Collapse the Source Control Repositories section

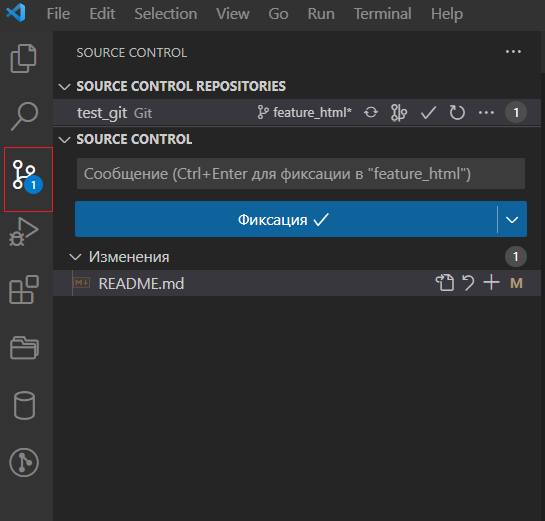coord(65,86)
